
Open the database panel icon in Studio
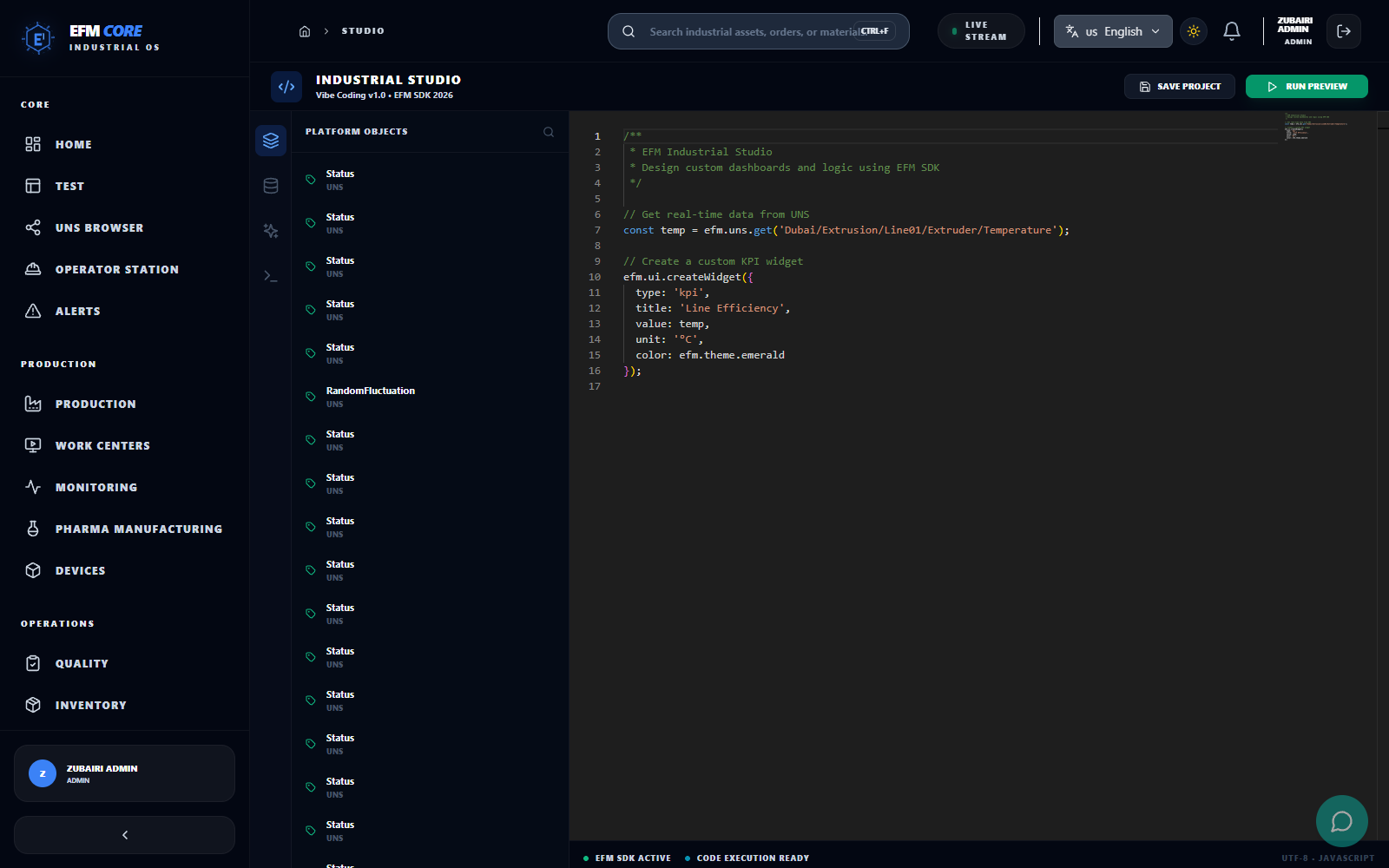coord(271,186)
